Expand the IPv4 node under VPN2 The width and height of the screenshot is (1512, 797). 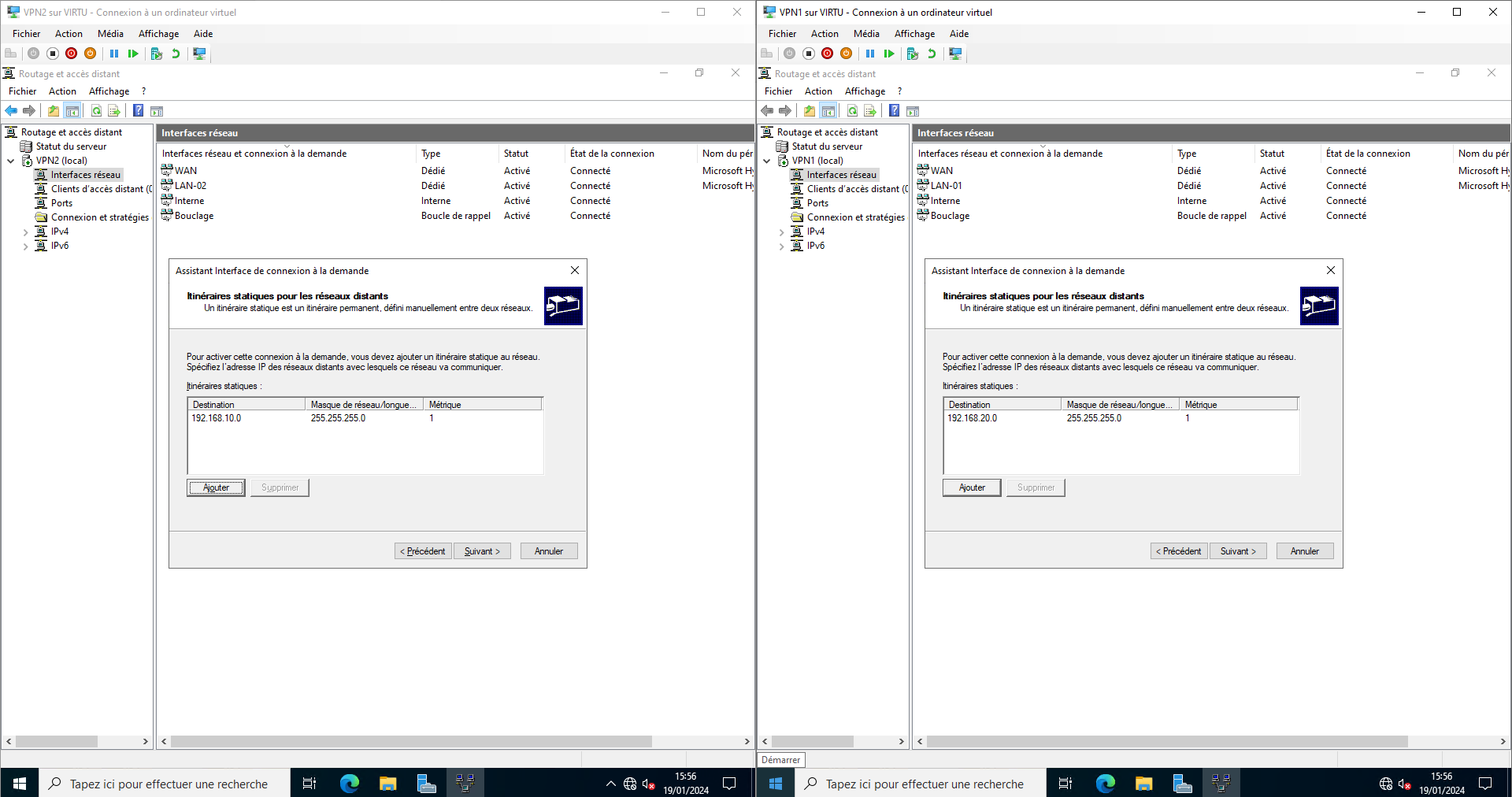(x=25, y=232)
